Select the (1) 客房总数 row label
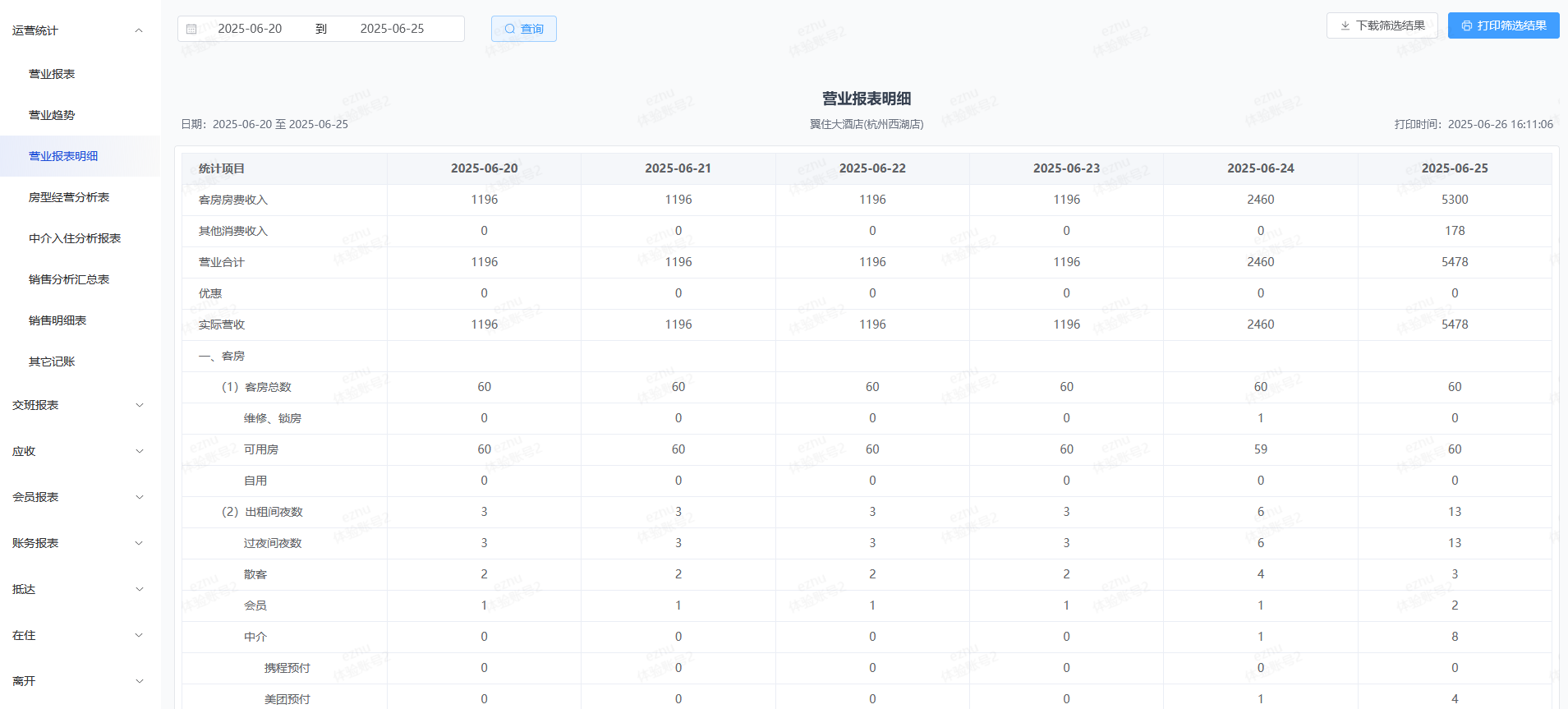 (x=256, y=387)
